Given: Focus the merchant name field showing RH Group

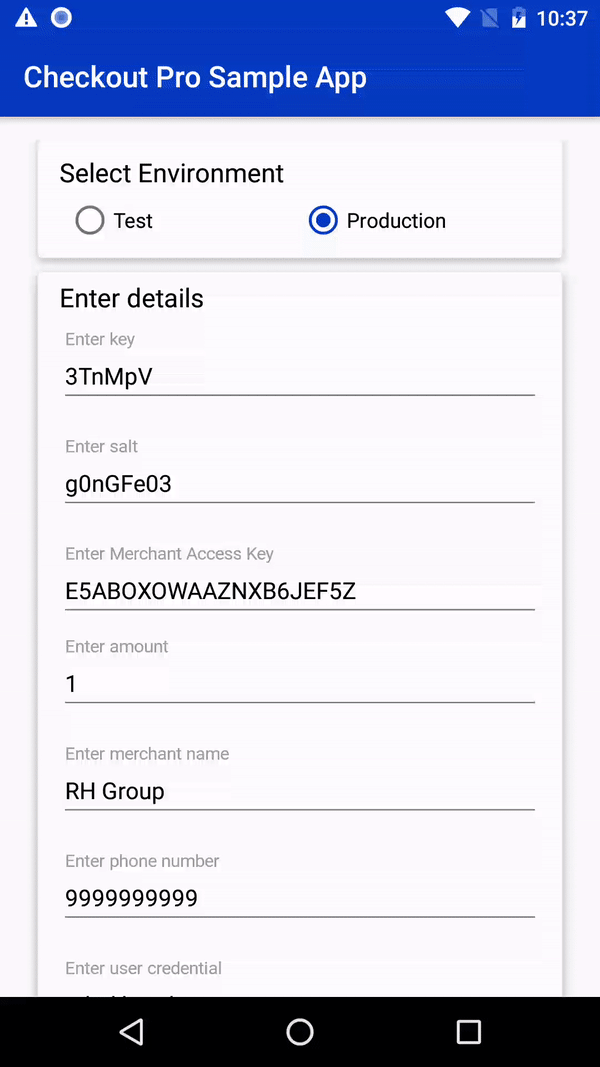Looking at the screenshot, I should 299,791.
